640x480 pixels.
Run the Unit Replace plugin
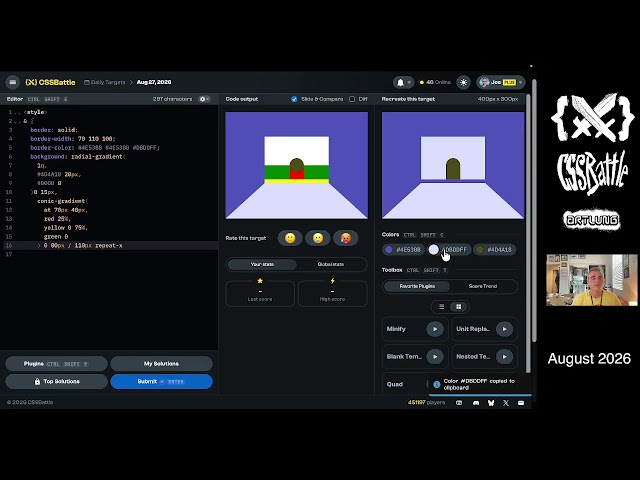504,329
